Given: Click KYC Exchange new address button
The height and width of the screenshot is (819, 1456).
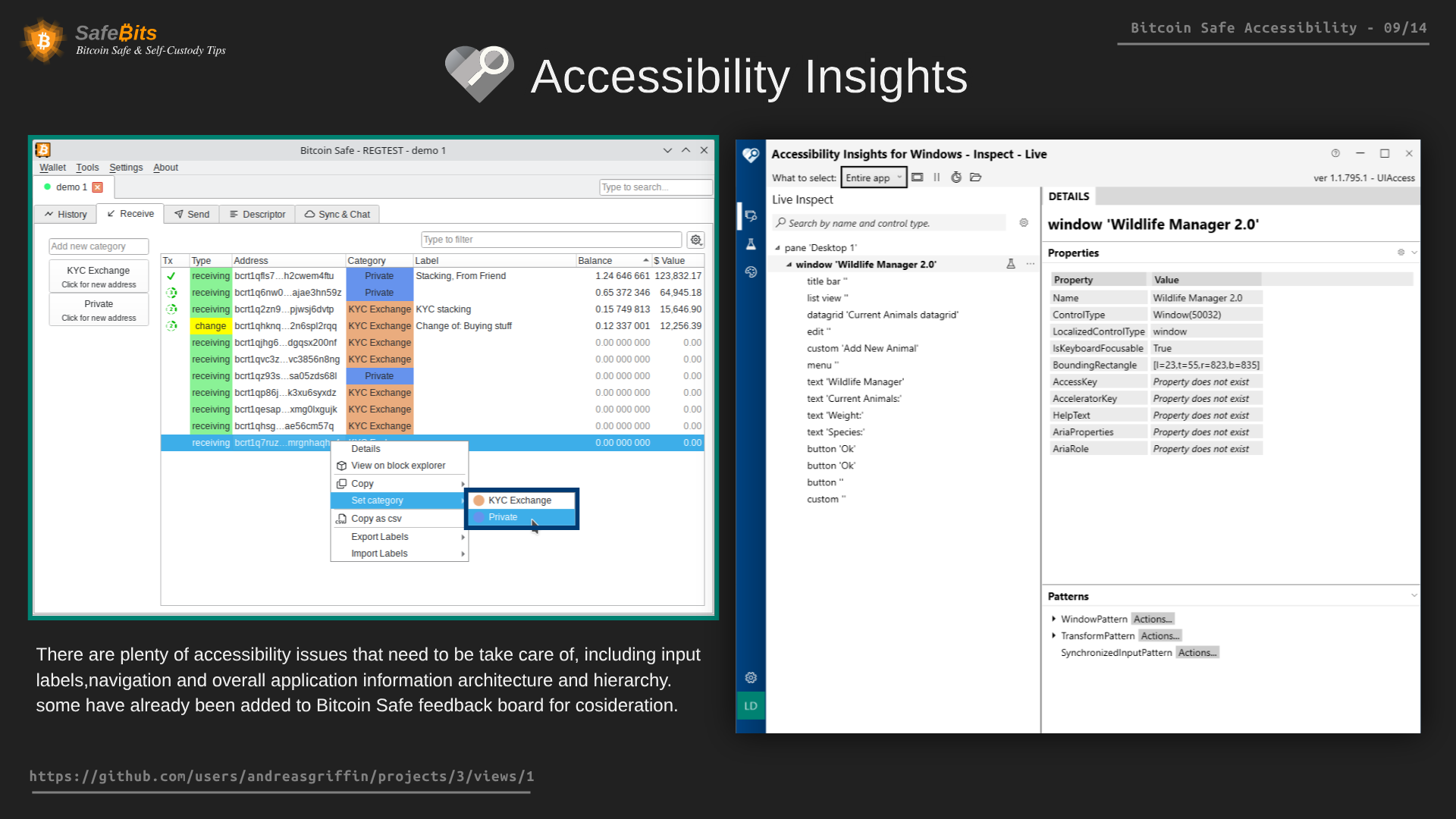Looking at the screenshot, I should [x=99, y=276].
